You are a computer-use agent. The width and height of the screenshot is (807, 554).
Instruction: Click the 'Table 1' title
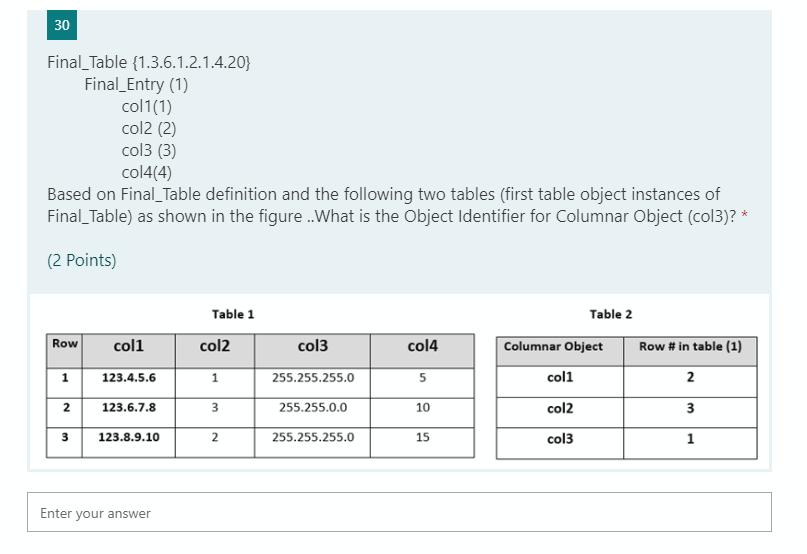pos(233,315)
